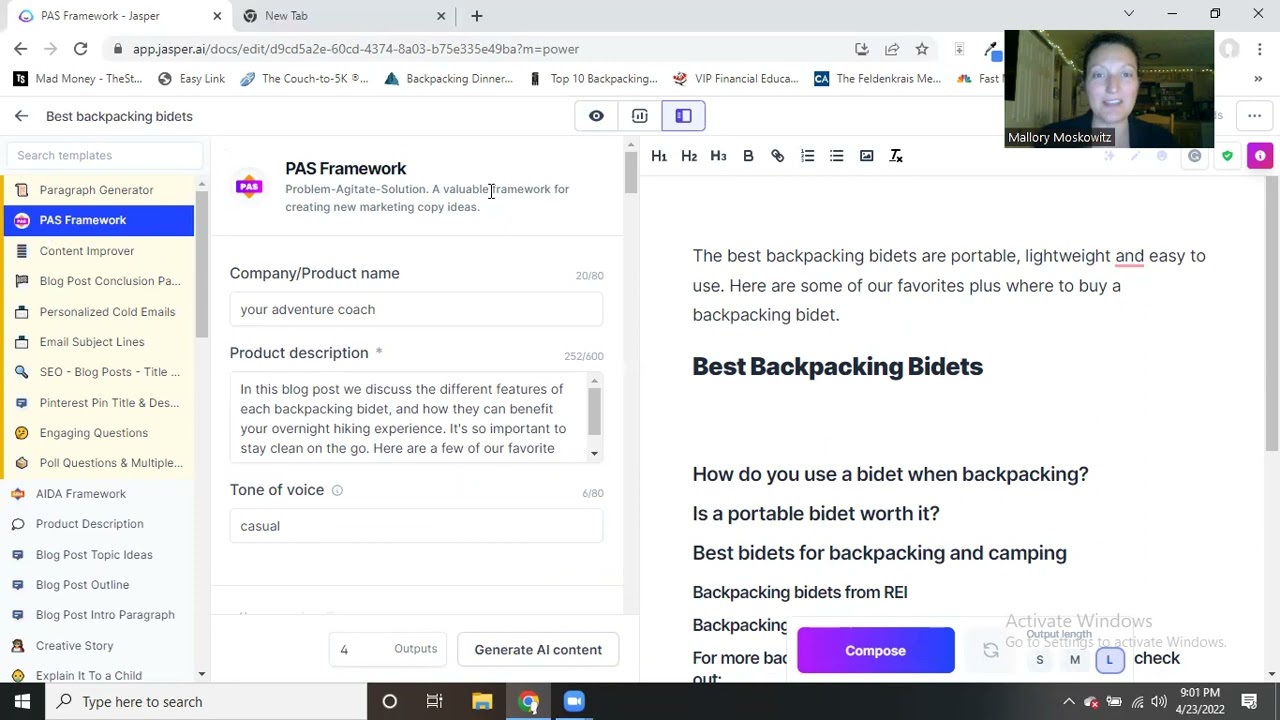The height and width of the screenshot is (720, 1280).
Task: Open the Couch-to-5K bookmark
Action: pyautogui.click(x=304, y=79)
